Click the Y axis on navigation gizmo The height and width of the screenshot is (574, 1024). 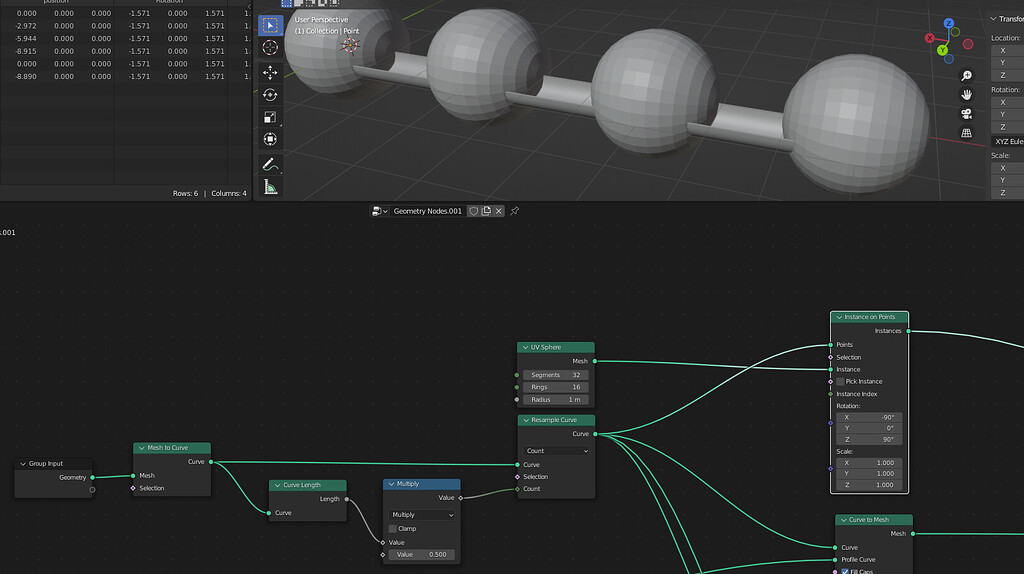pos(942,50)
